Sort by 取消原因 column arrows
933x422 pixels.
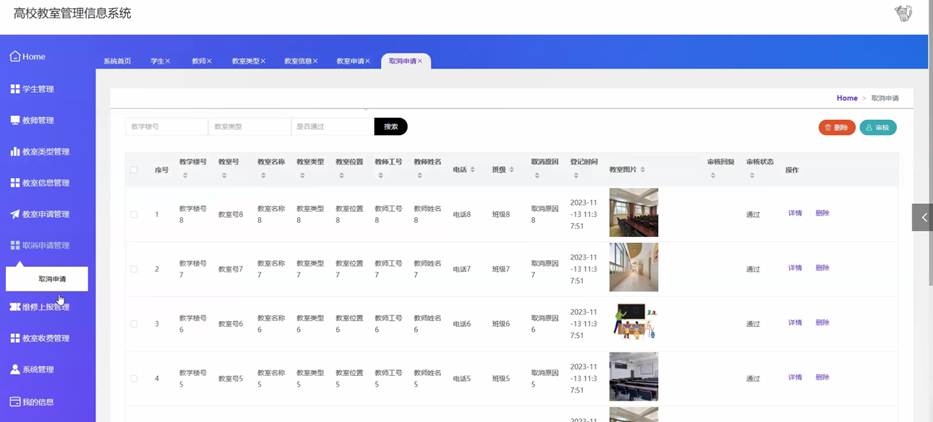pos(537,176)
